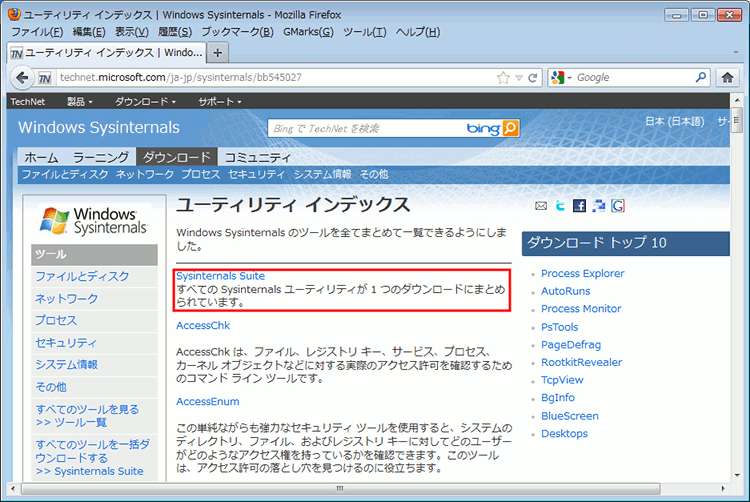The height and width of the screenshot is (502, 750).
Task: Share via the Google bookmark icon
Action: tap(618, 206)
